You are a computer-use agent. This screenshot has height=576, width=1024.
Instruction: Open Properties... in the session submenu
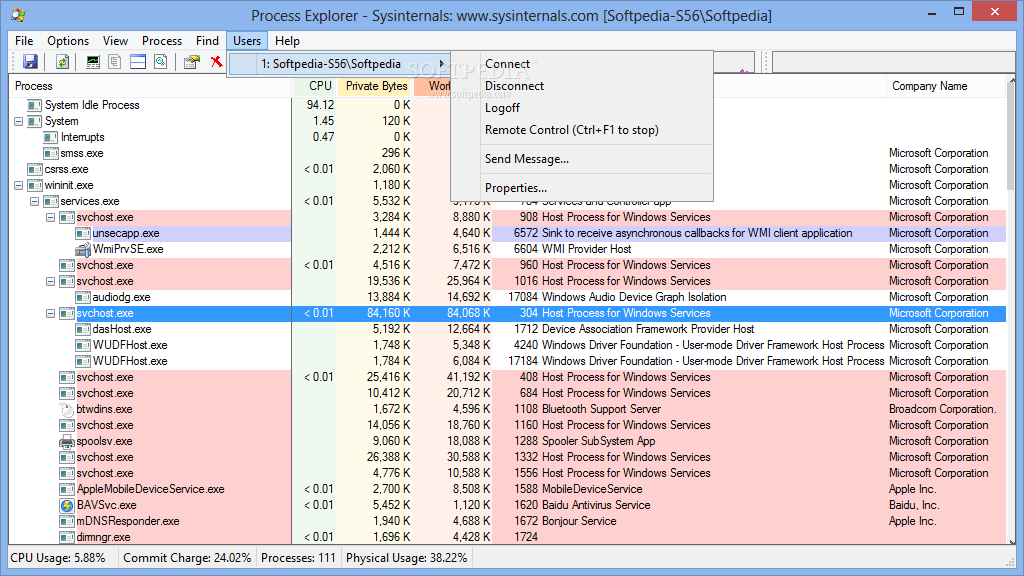click(x=516, y=188)
